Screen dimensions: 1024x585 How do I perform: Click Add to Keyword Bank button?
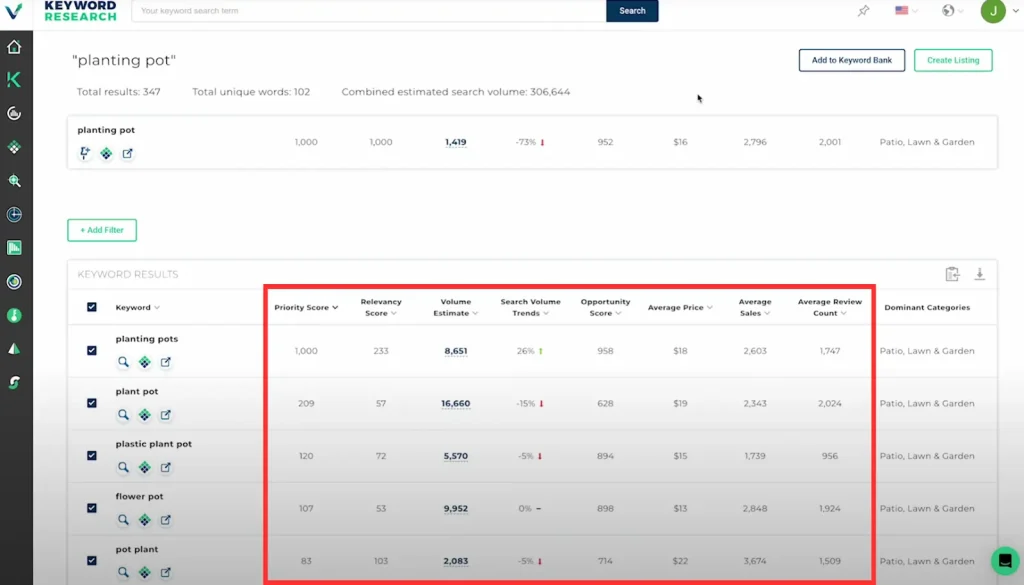pyautogui.click(x=852, y=60)
